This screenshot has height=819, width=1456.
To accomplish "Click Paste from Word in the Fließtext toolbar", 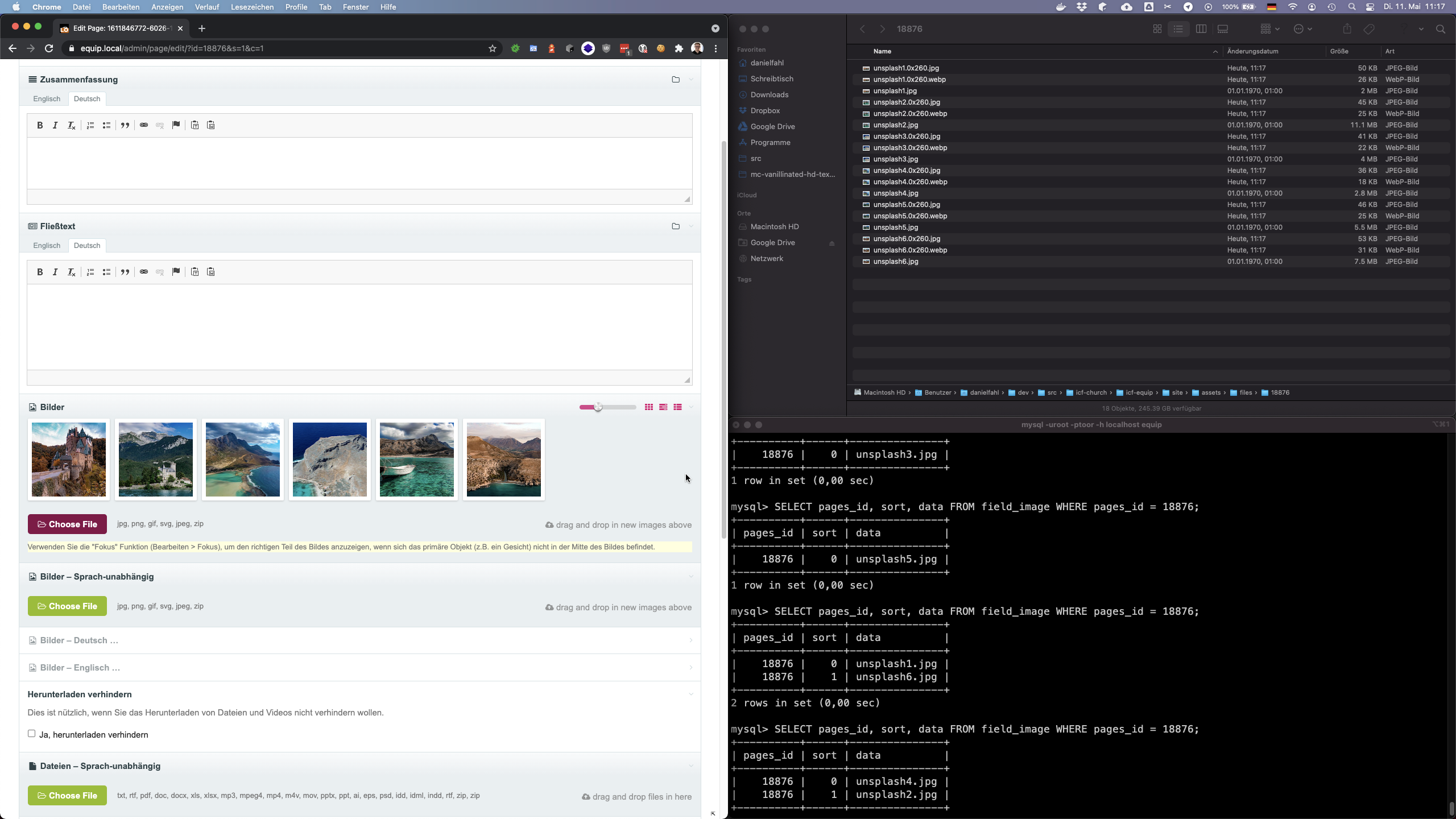I will 211,272.
